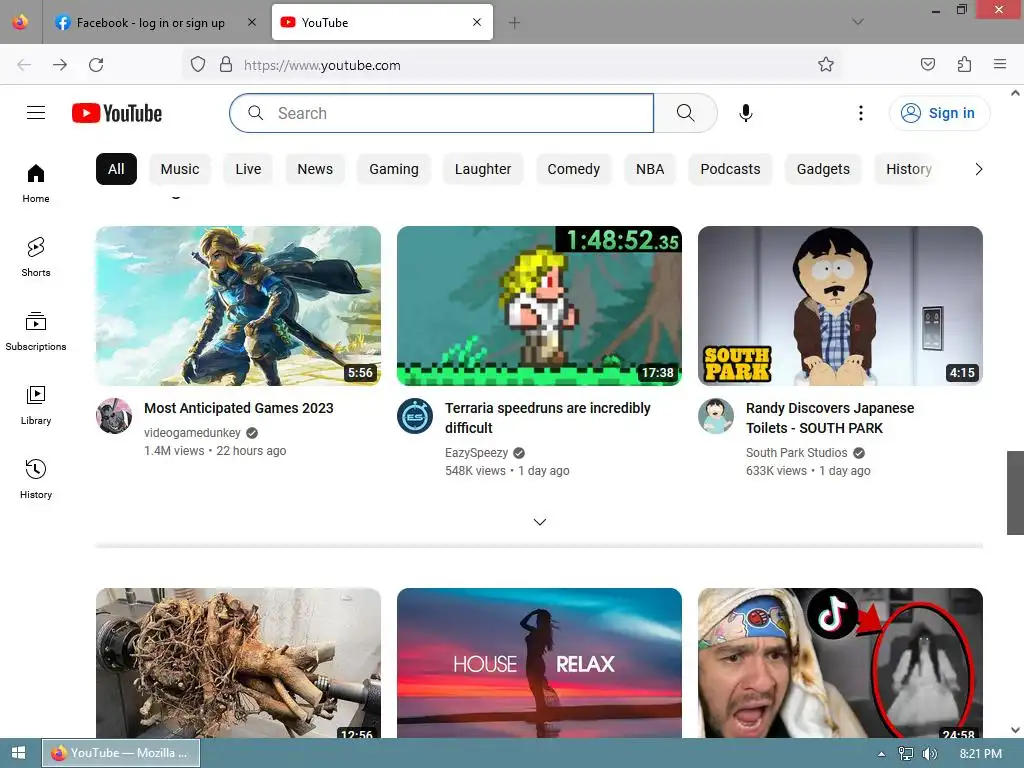1024x768 pixels.
Task: Play the Terraria speedrun thumbnail
Action: (539, 306)
